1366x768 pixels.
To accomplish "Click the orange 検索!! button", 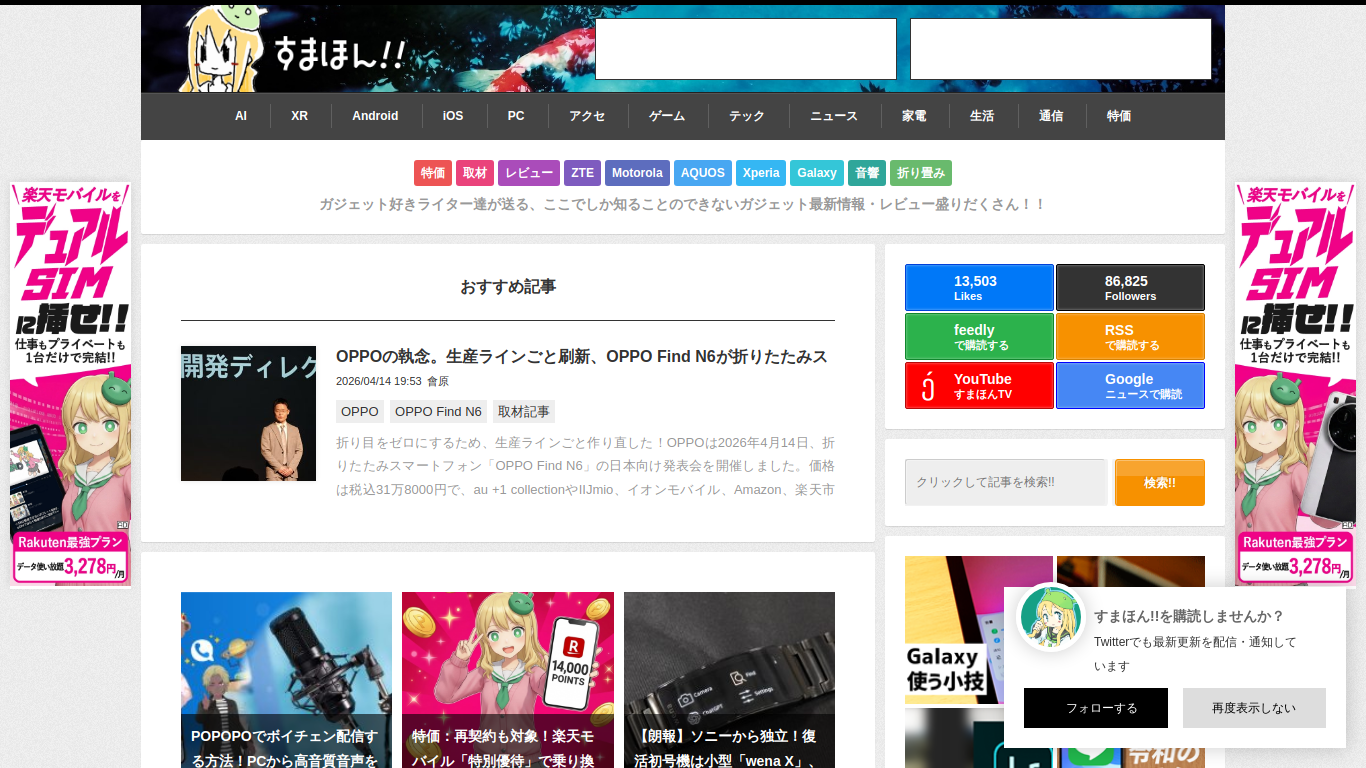I will 1160,482.
